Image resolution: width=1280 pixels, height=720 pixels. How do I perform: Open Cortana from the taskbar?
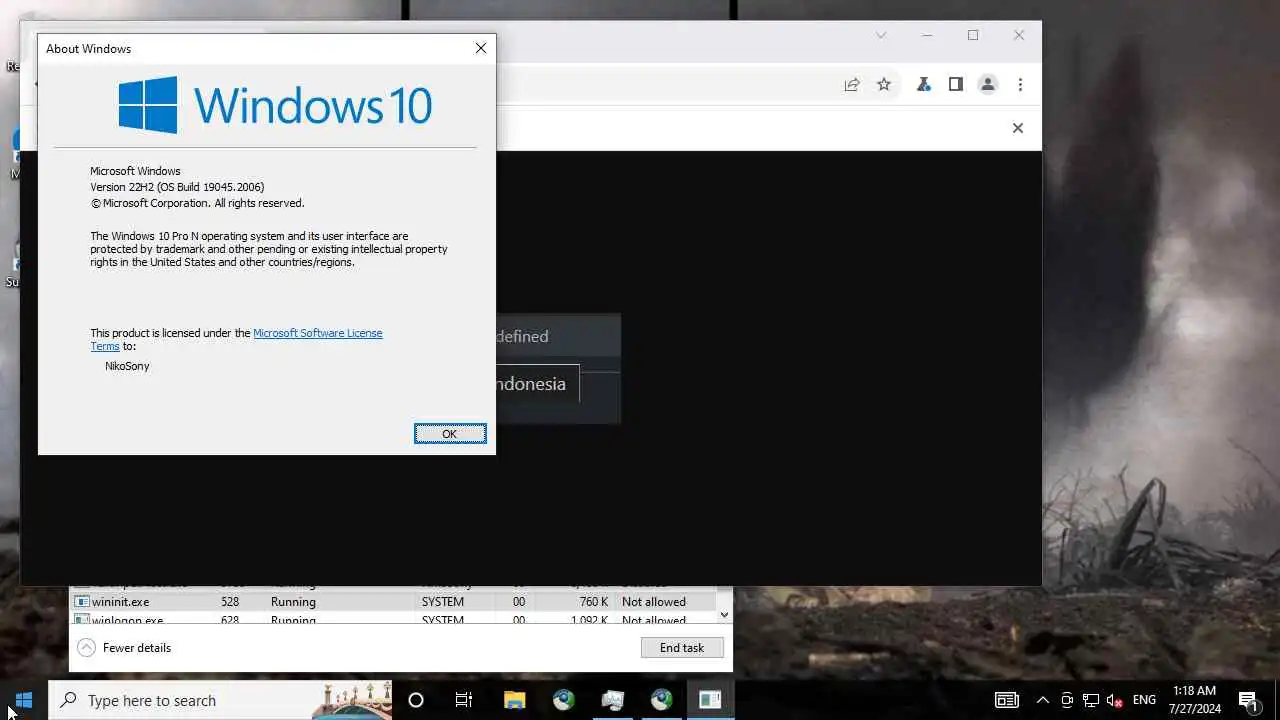coord(416,700)
